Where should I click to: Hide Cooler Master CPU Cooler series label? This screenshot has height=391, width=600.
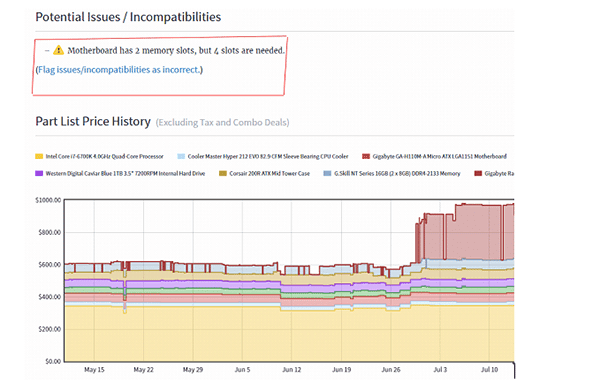pyautogui.click(x=268, y=156)
